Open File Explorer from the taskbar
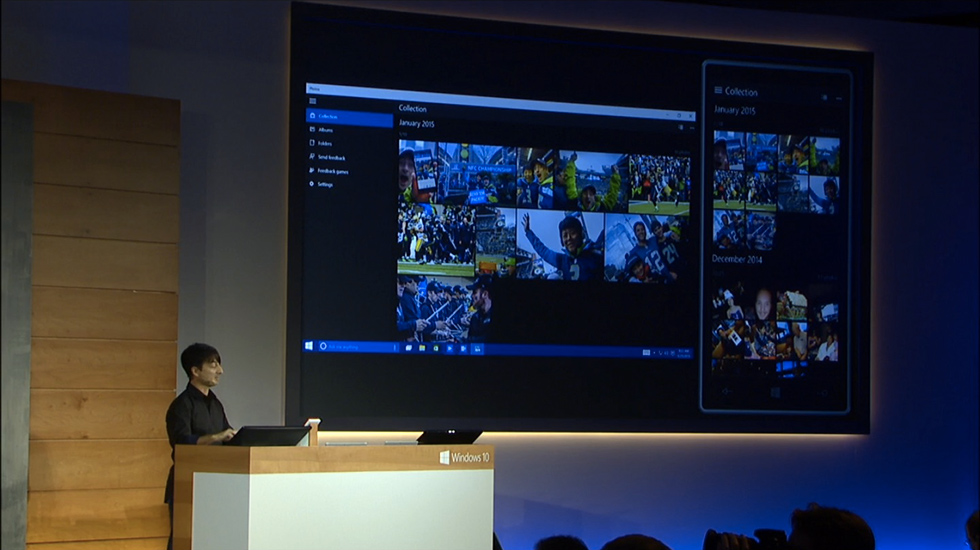Screen dimensions: 980x550 pos(422,348)
